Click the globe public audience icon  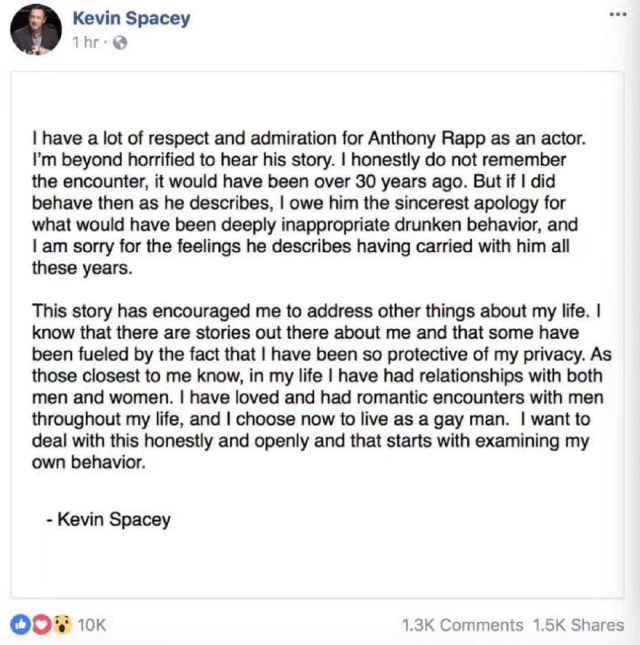[x=120, y=42]
